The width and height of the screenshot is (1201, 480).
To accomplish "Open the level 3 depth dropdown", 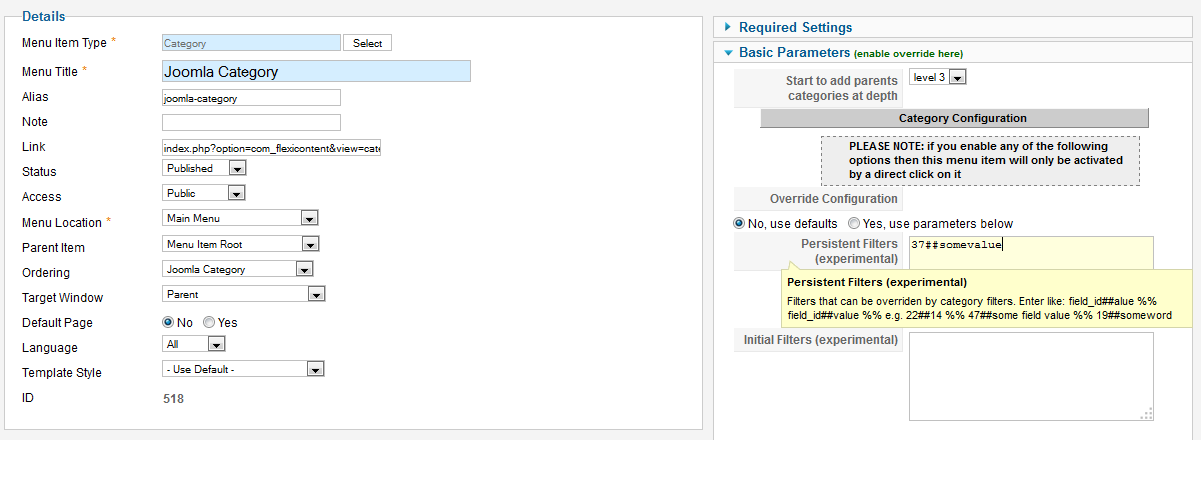I will (x=937, y=77).
